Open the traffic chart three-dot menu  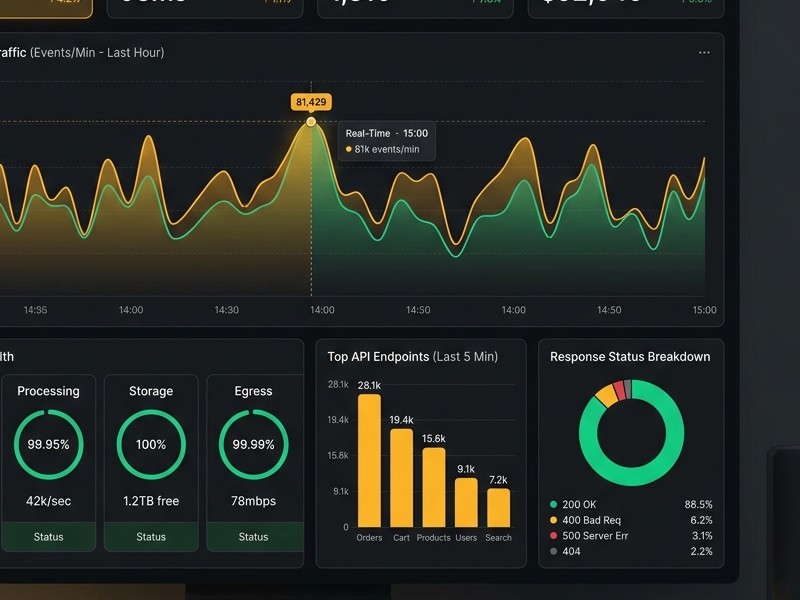(x=704, y=53)
